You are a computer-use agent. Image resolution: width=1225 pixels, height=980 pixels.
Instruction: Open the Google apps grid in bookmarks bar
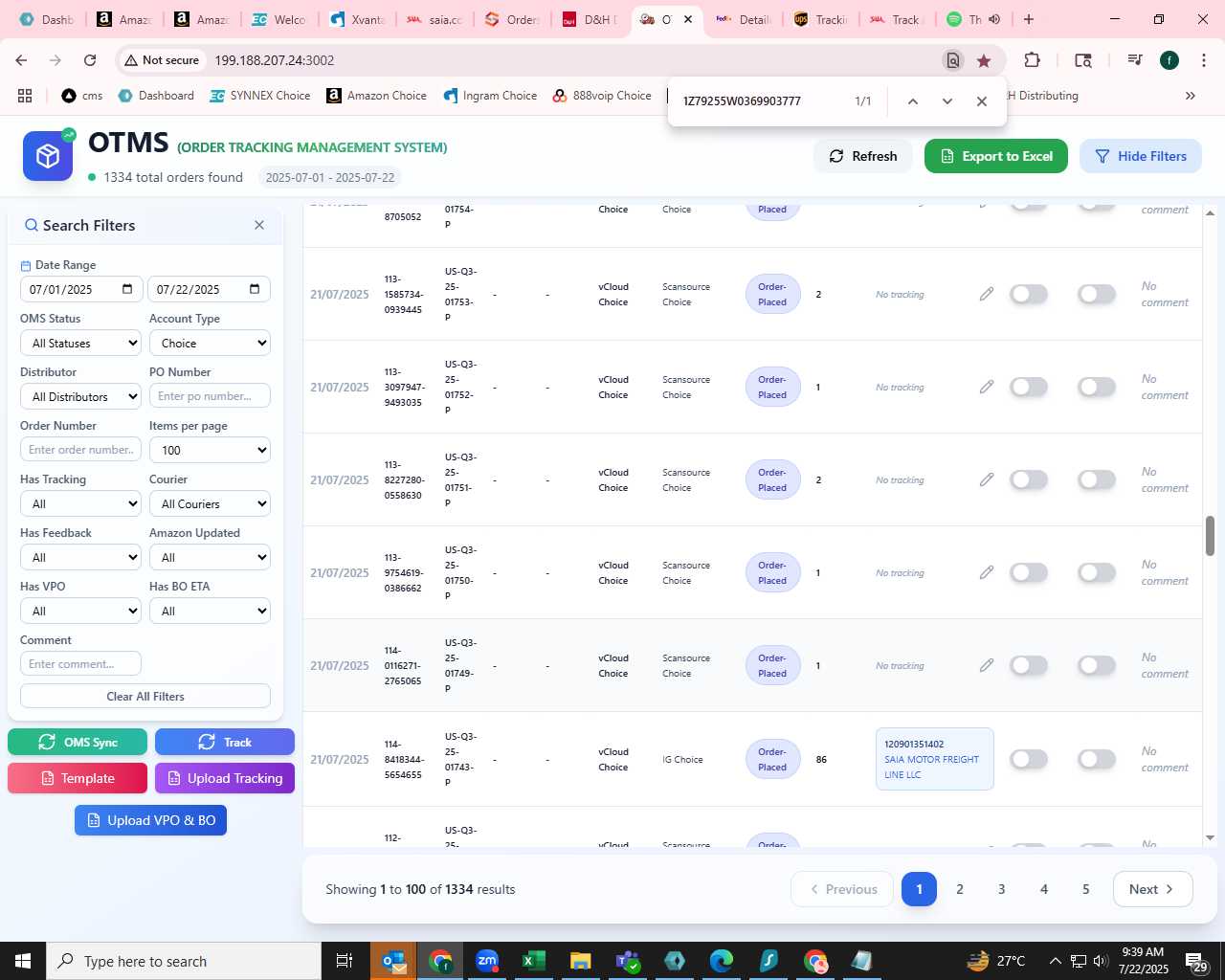pyautogui.click(x=25, y=96)
